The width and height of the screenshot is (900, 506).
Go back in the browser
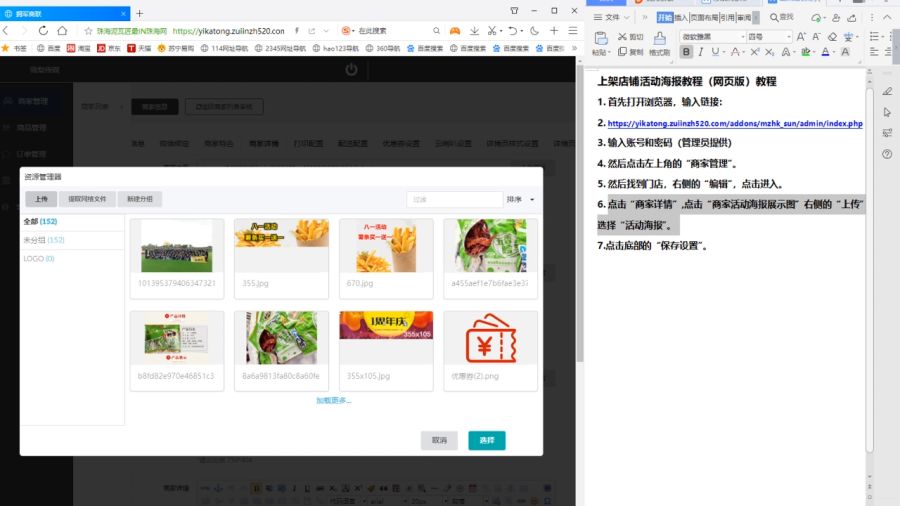pos(6,30)
